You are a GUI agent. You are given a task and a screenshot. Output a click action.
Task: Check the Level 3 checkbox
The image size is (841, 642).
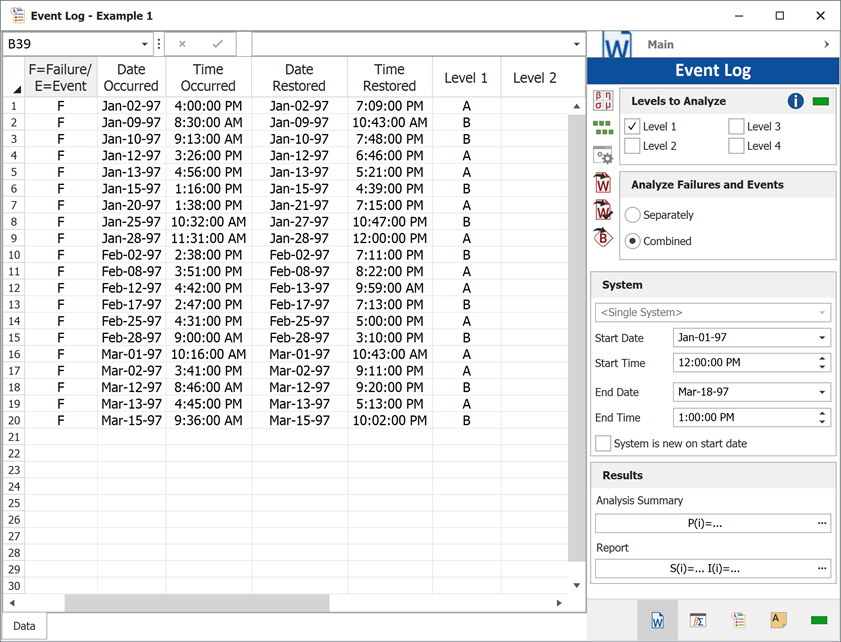[736, 127]
